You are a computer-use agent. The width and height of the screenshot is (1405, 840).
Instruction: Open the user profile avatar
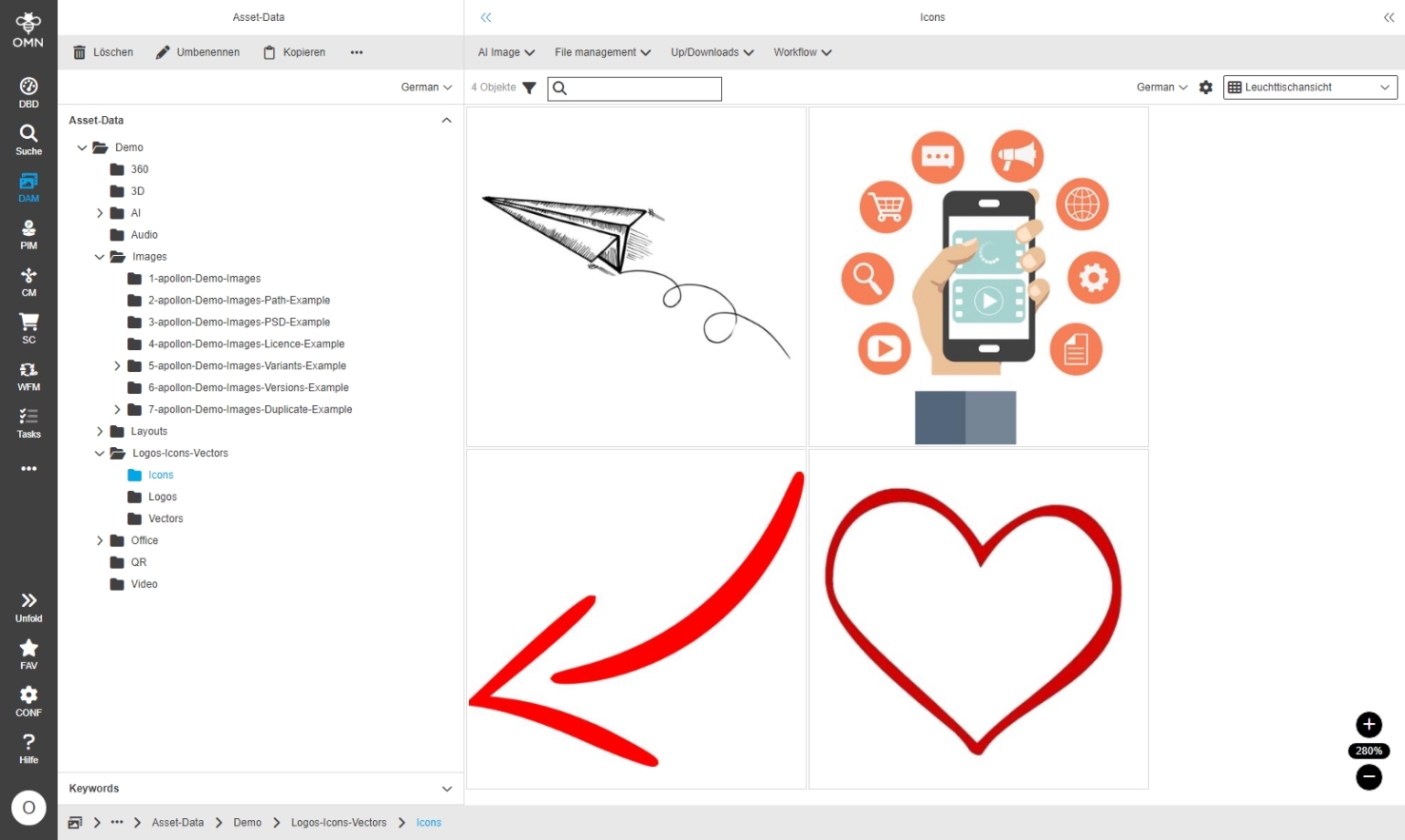pos(29,808)
